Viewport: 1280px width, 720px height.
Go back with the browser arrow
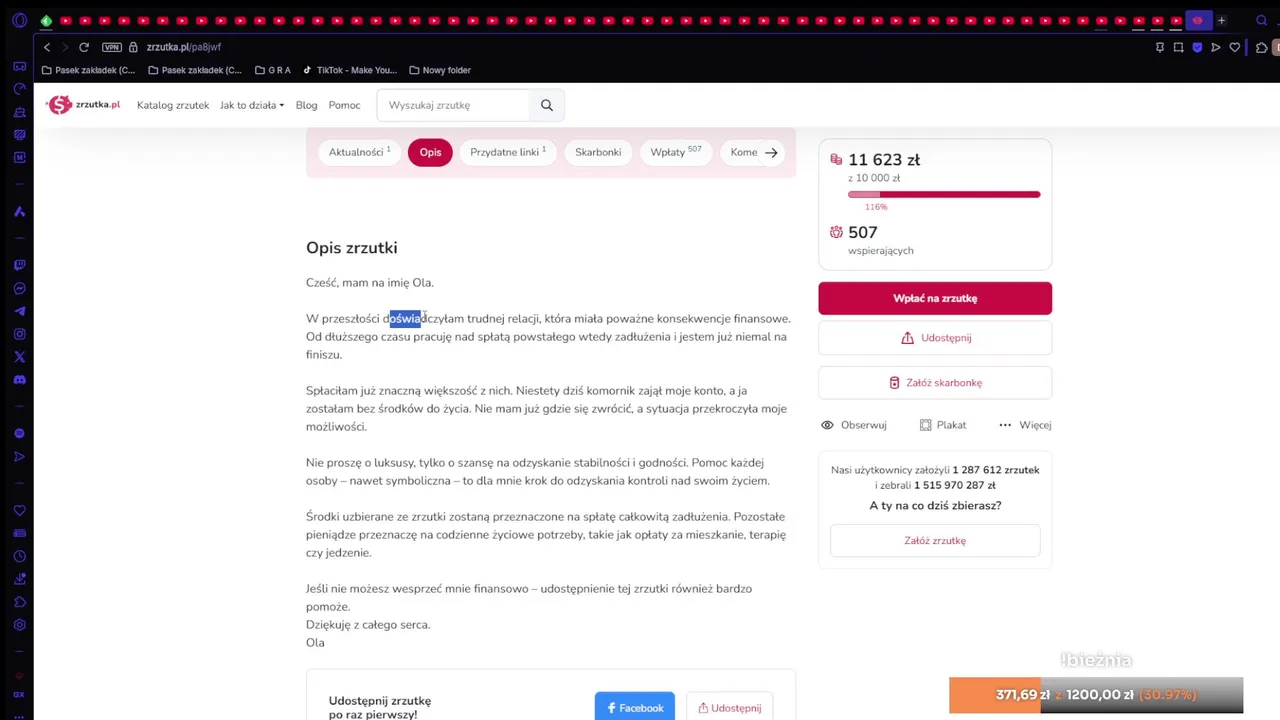[47, 47]
